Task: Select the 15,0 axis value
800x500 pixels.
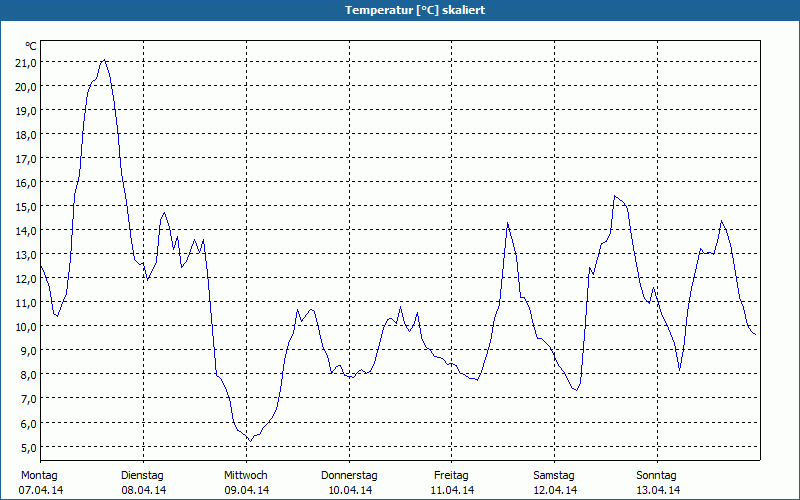Action: (26, 207)
